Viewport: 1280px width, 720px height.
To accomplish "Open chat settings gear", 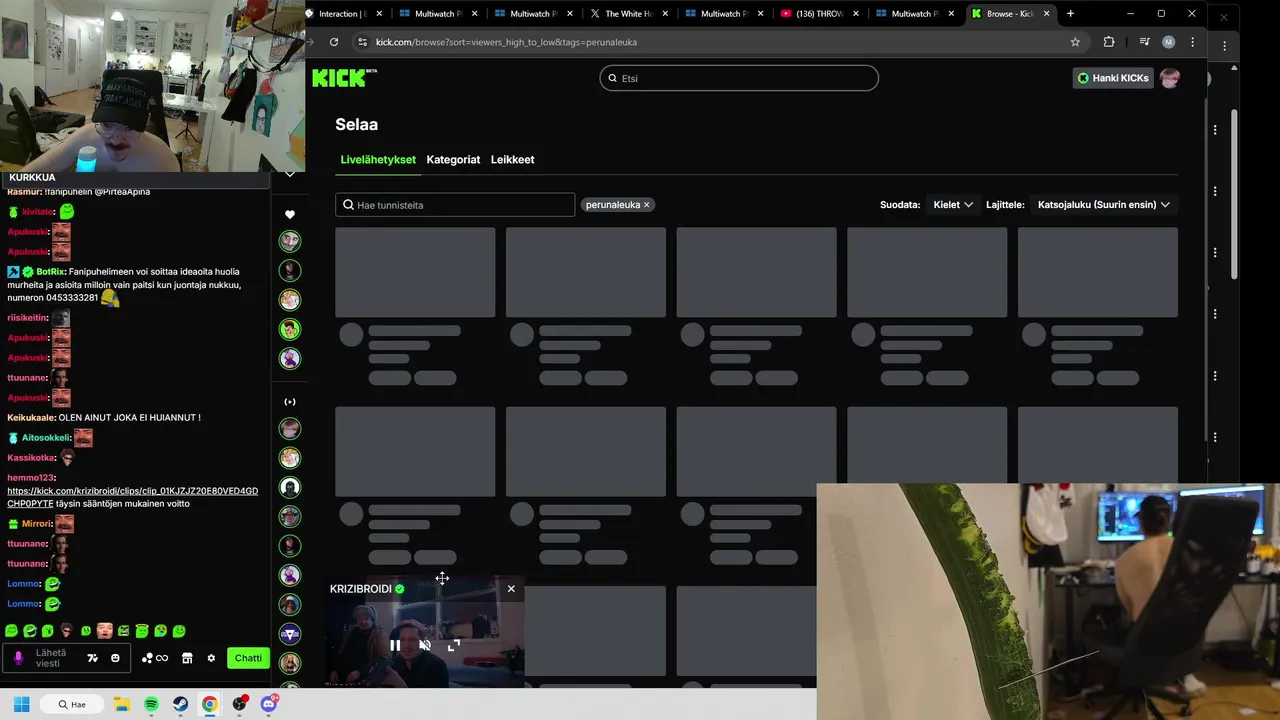I will 211,658.
